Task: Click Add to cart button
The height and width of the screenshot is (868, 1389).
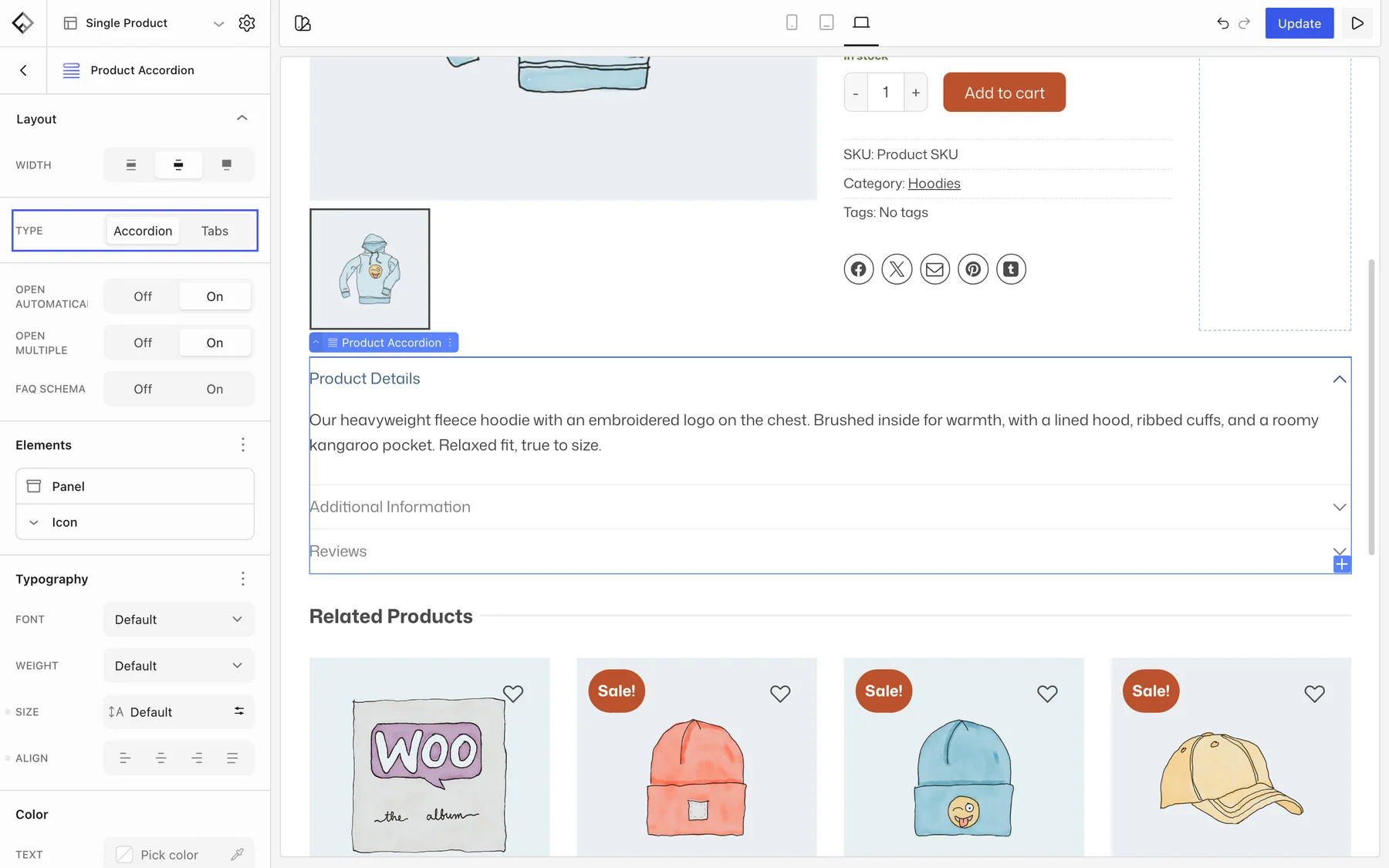Action: pyautogui.click(x=1004, y=93)
